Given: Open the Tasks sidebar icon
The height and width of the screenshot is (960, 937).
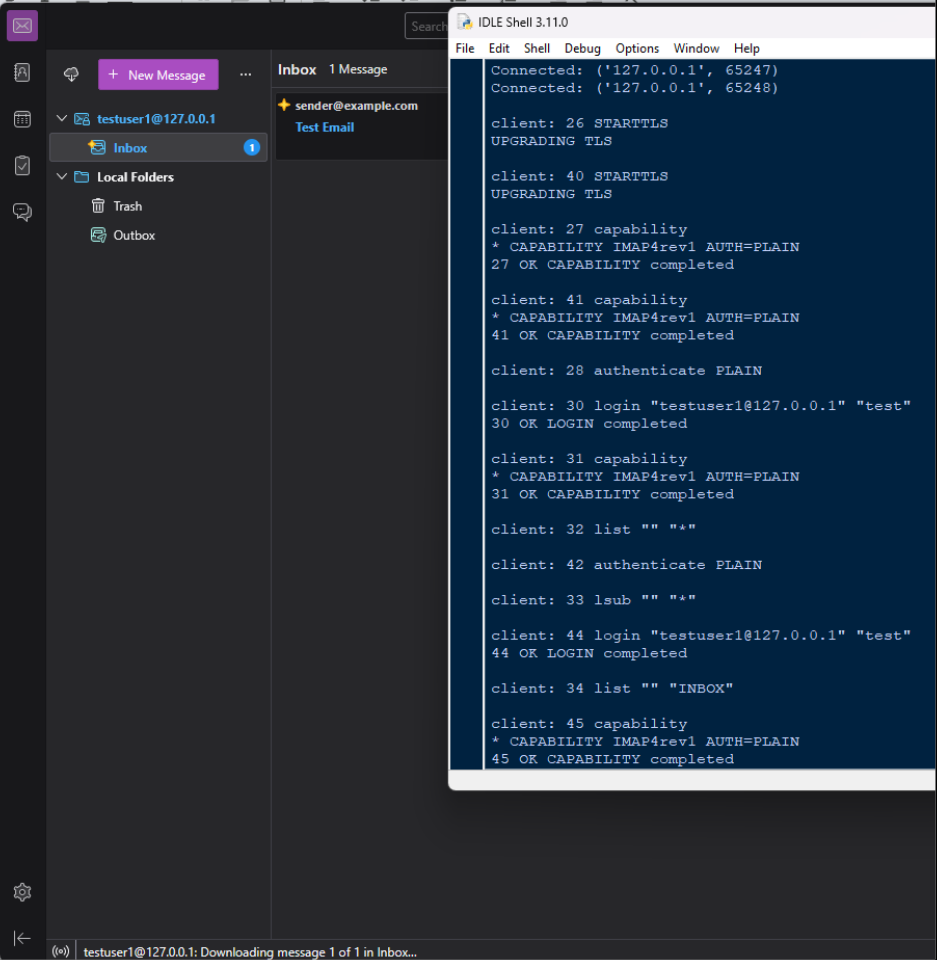Looking at the screenshot, I should (22, 165).
